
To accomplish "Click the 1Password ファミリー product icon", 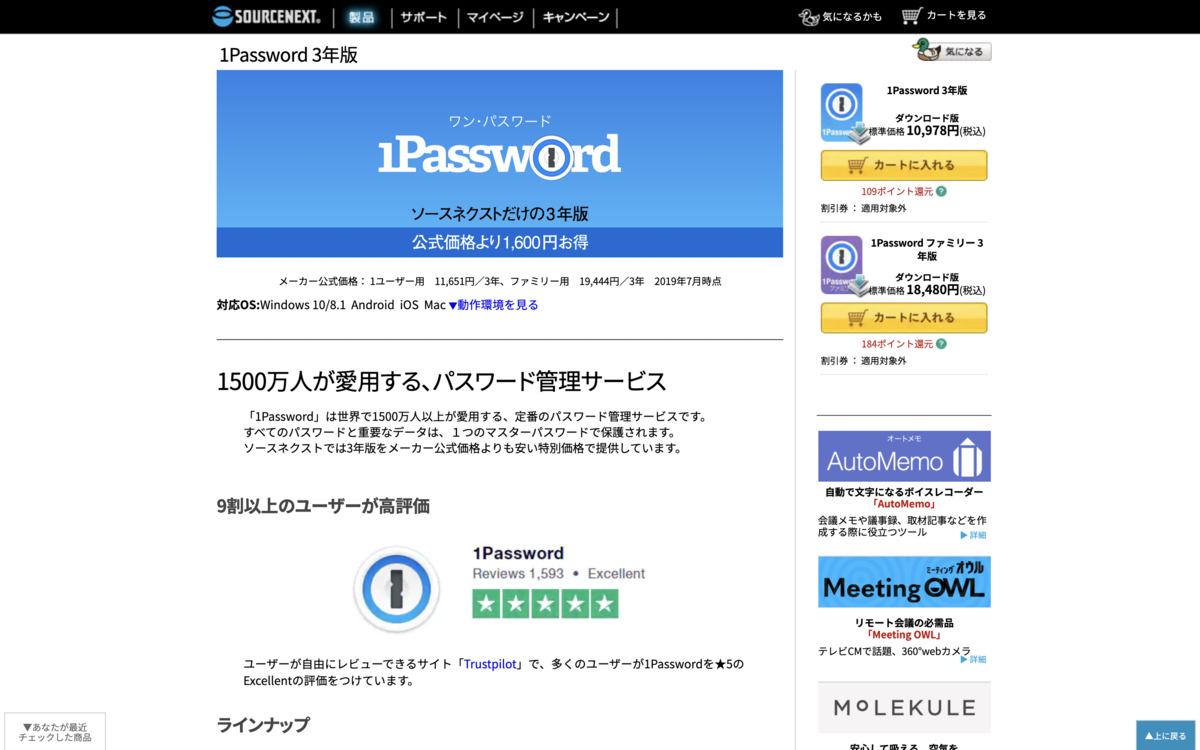I will (843, 266).
